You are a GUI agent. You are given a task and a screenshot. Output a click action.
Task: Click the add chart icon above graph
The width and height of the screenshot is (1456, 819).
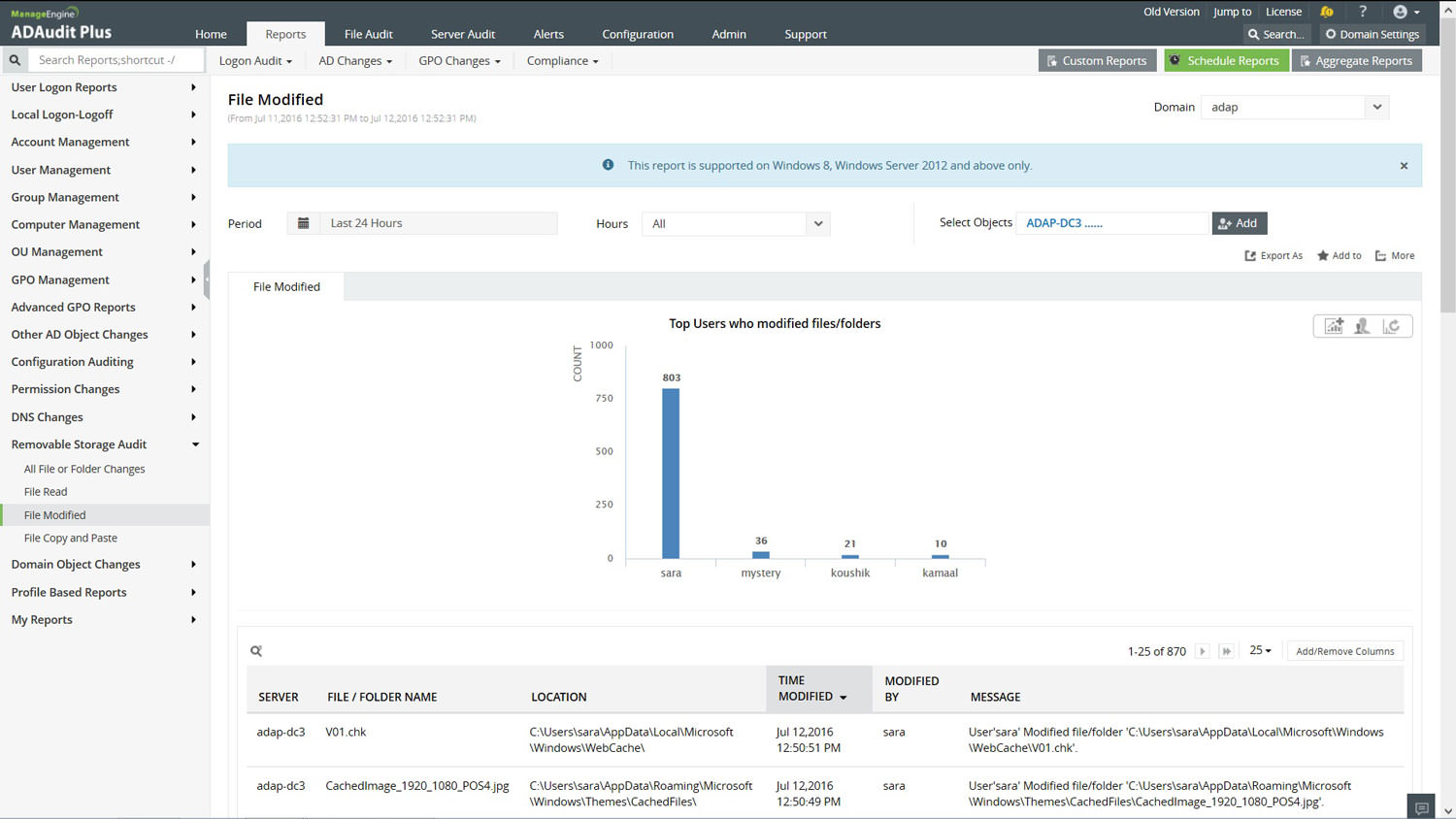point(1334,326)
